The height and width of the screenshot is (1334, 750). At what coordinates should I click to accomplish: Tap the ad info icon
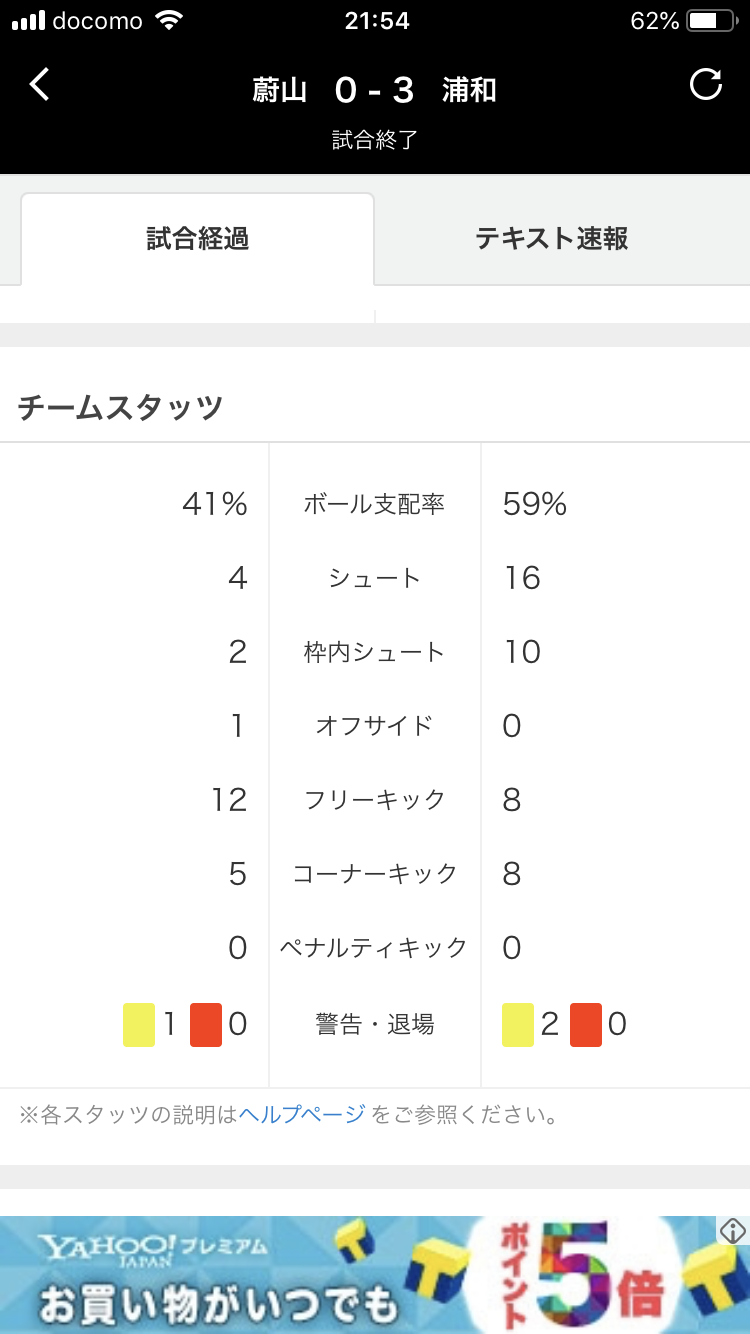click(733, 1231)
